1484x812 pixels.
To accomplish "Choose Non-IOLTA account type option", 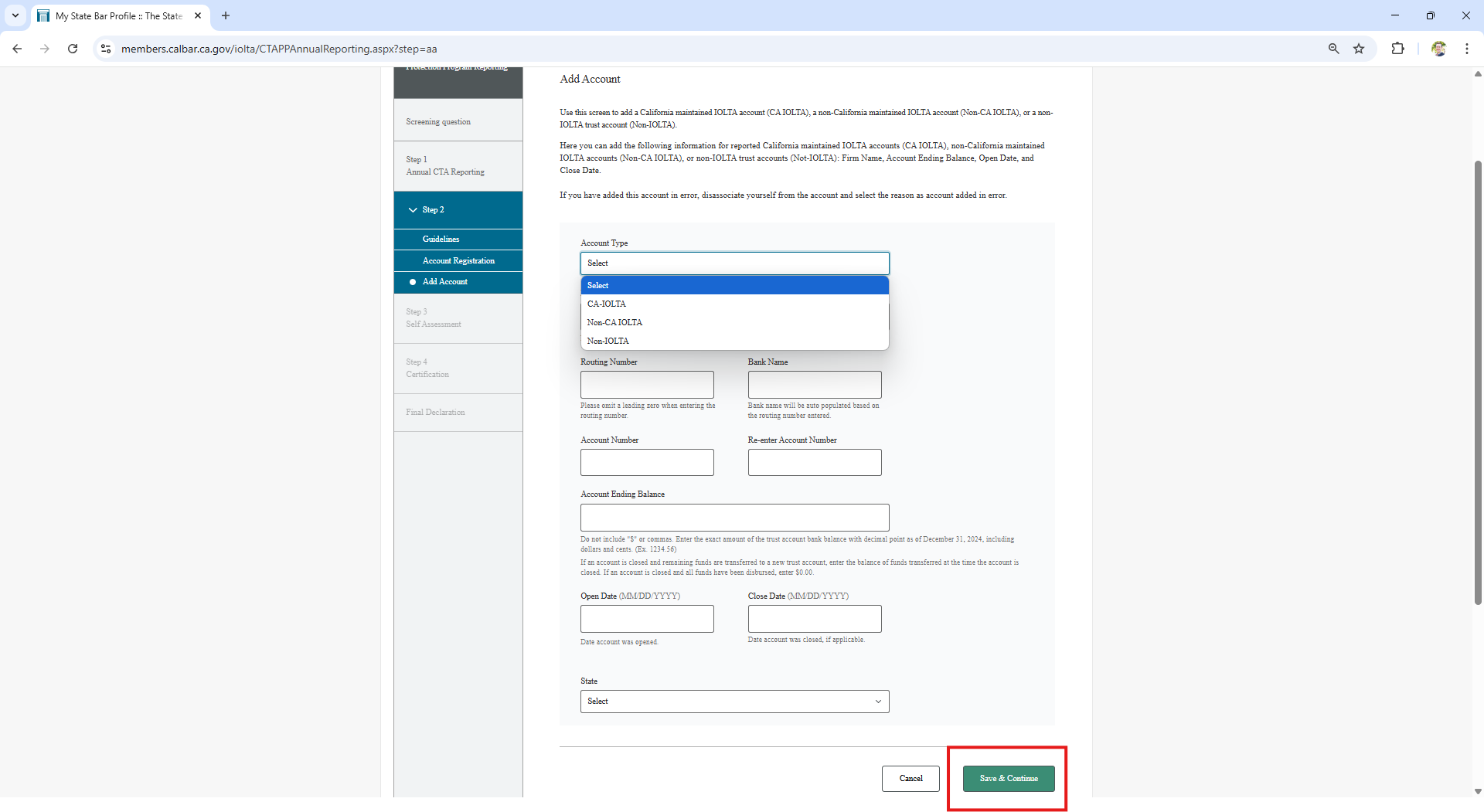I will click(x=734, y=341).
